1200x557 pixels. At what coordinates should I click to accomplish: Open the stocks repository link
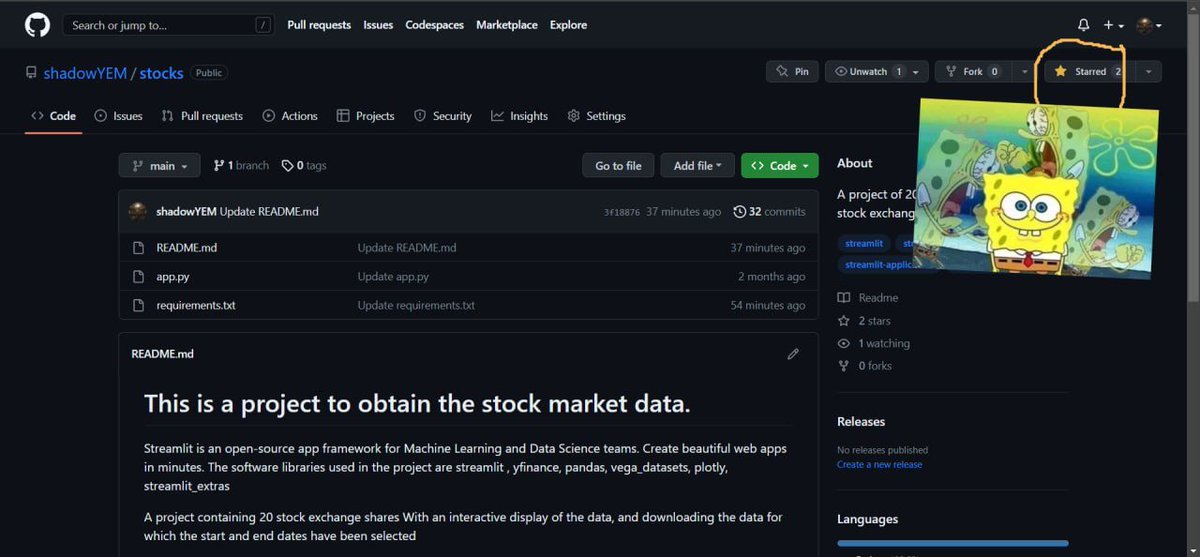pyautogui.click(x=161, y=73)
